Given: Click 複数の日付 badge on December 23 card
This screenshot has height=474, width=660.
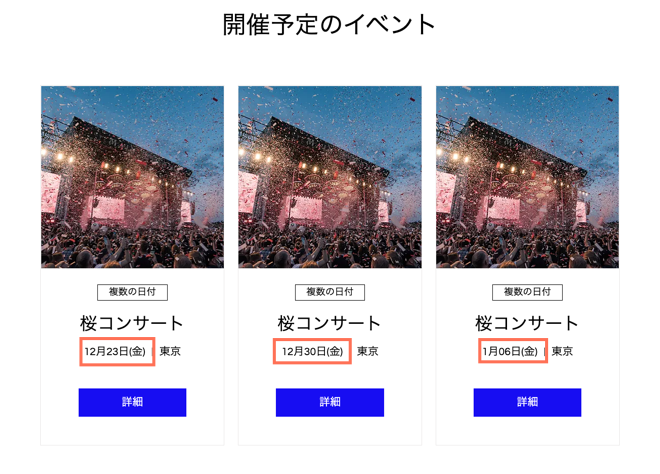Looking at the screenshot, I should 132,292.
